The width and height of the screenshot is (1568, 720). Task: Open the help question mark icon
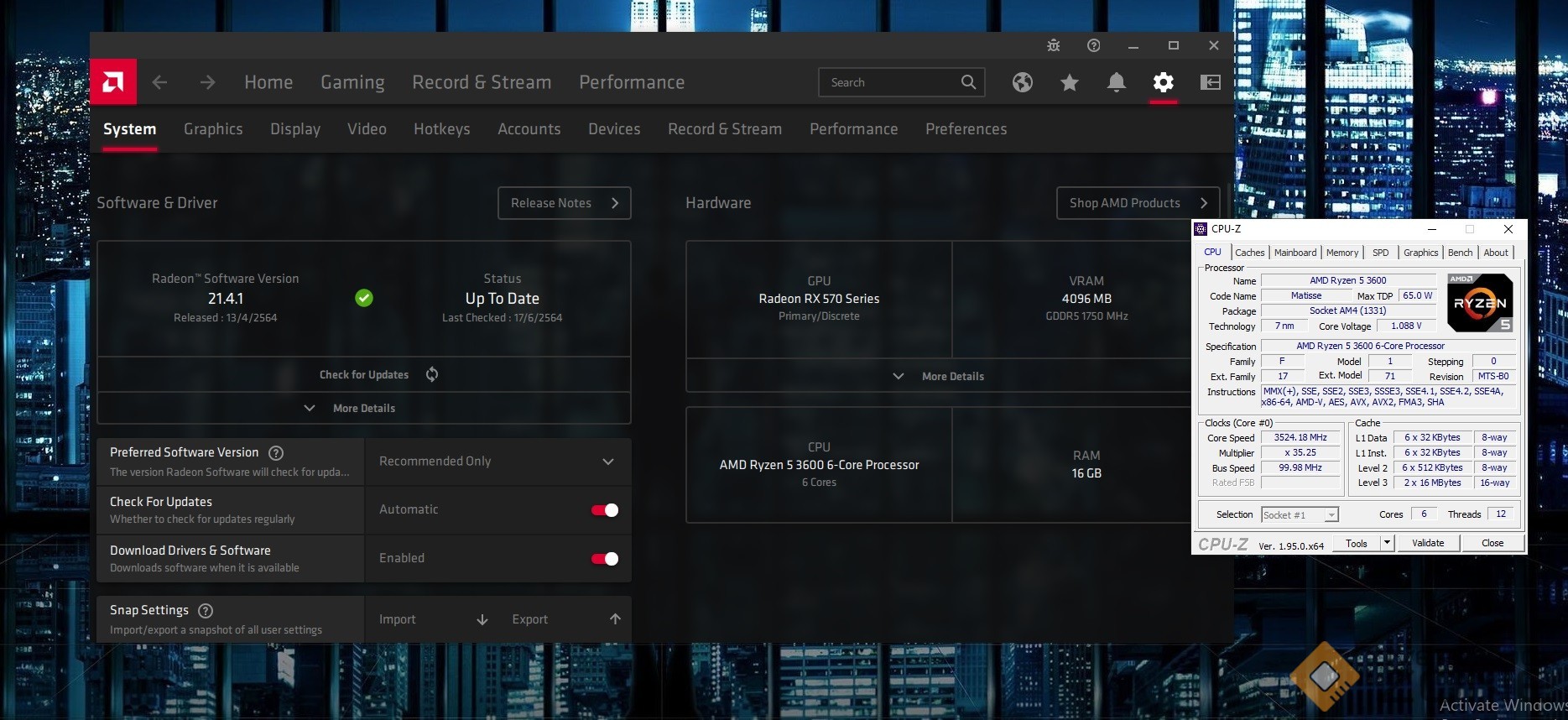click(1093, 45)
